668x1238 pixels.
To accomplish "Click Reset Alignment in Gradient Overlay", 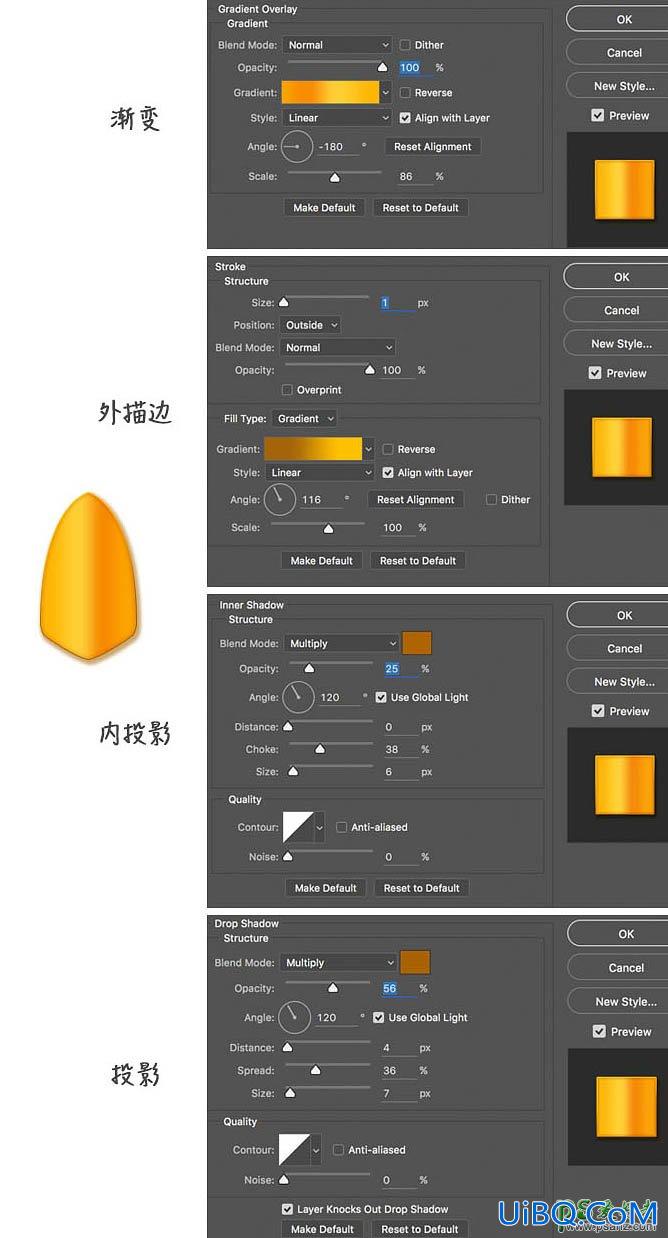I will tap(433, 147).
